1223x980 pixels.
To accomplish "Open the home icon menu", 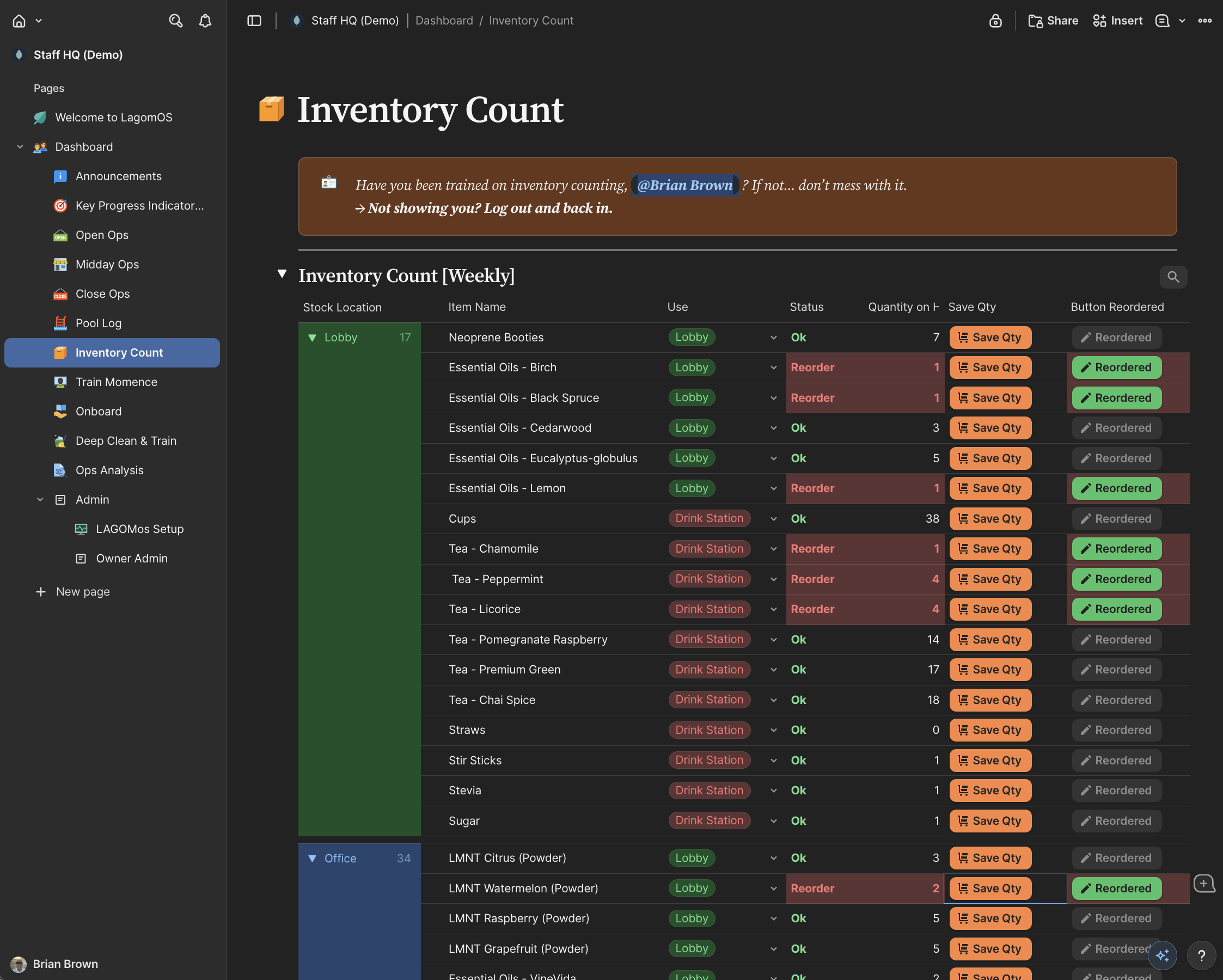I will pos(19,21).
